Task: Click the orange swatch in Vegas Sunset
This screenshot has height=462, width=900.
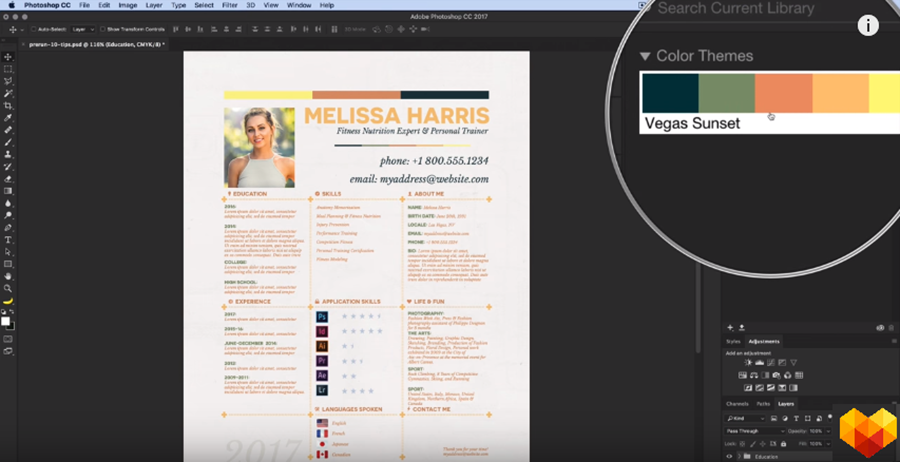Action: pyautogui.click(x=783, y=93)
